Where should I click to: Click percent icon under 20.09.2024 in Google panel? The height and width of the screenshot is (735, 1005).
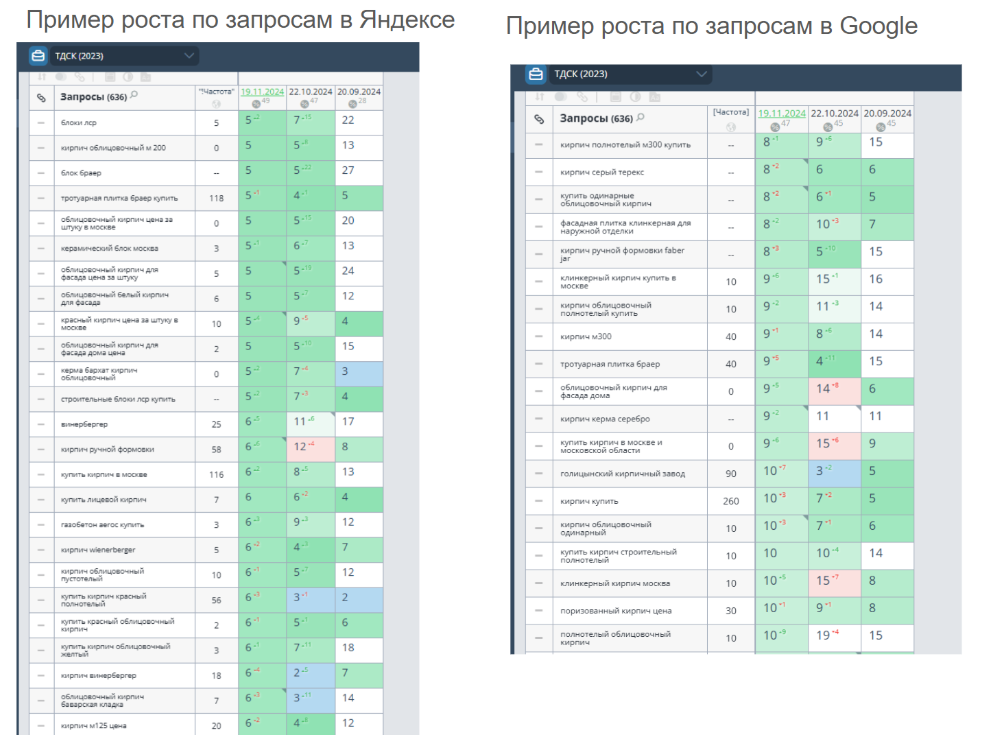[881, 127]
